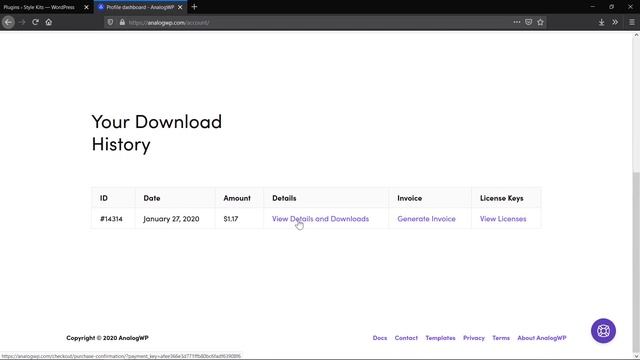This screenshot has width=640, height=360.
Task: Restore down the browser window
Action: [611, 7]
